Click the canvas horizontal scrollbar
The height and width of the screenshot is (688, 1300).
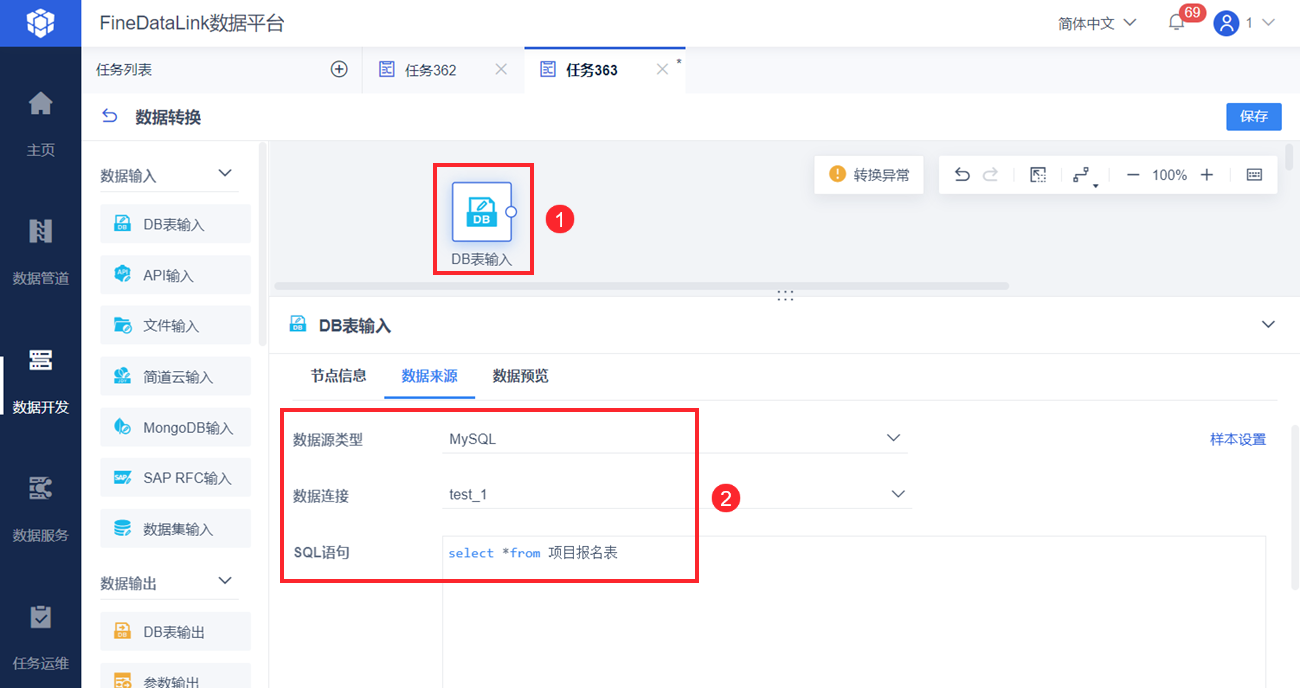(641, 286)
